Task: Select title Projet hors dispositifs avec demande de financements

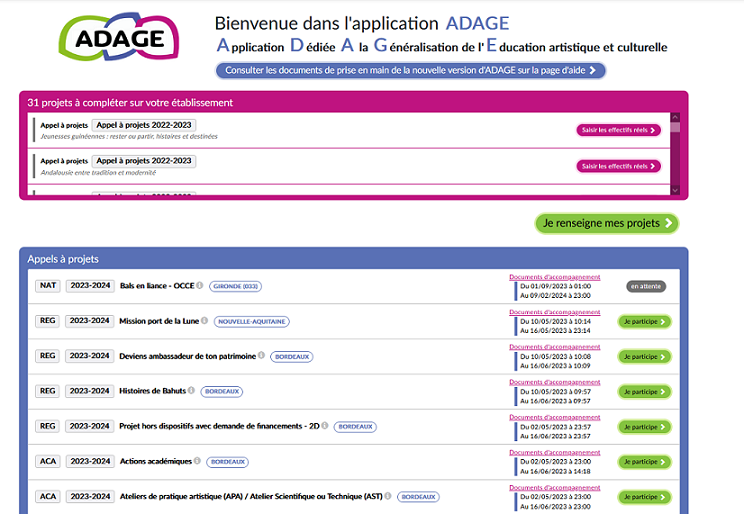Action: [x=219, y=426]
